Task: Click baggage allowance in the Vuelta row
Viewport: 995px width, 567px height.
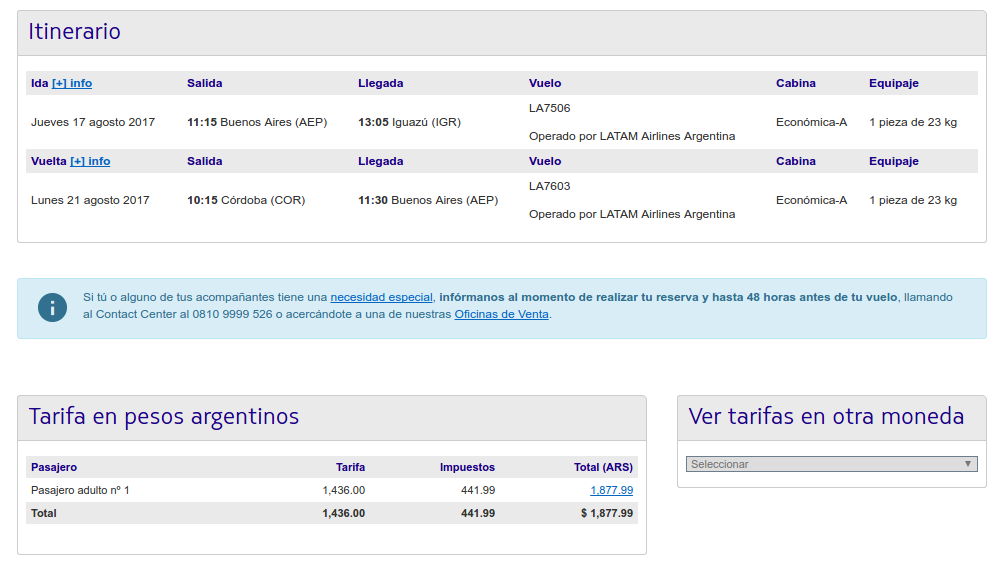Action: (913, 200)
